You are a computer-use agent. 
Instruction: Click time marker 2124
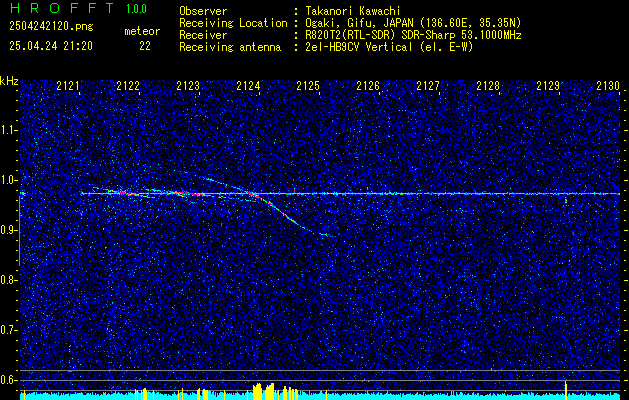pos(248,86)
